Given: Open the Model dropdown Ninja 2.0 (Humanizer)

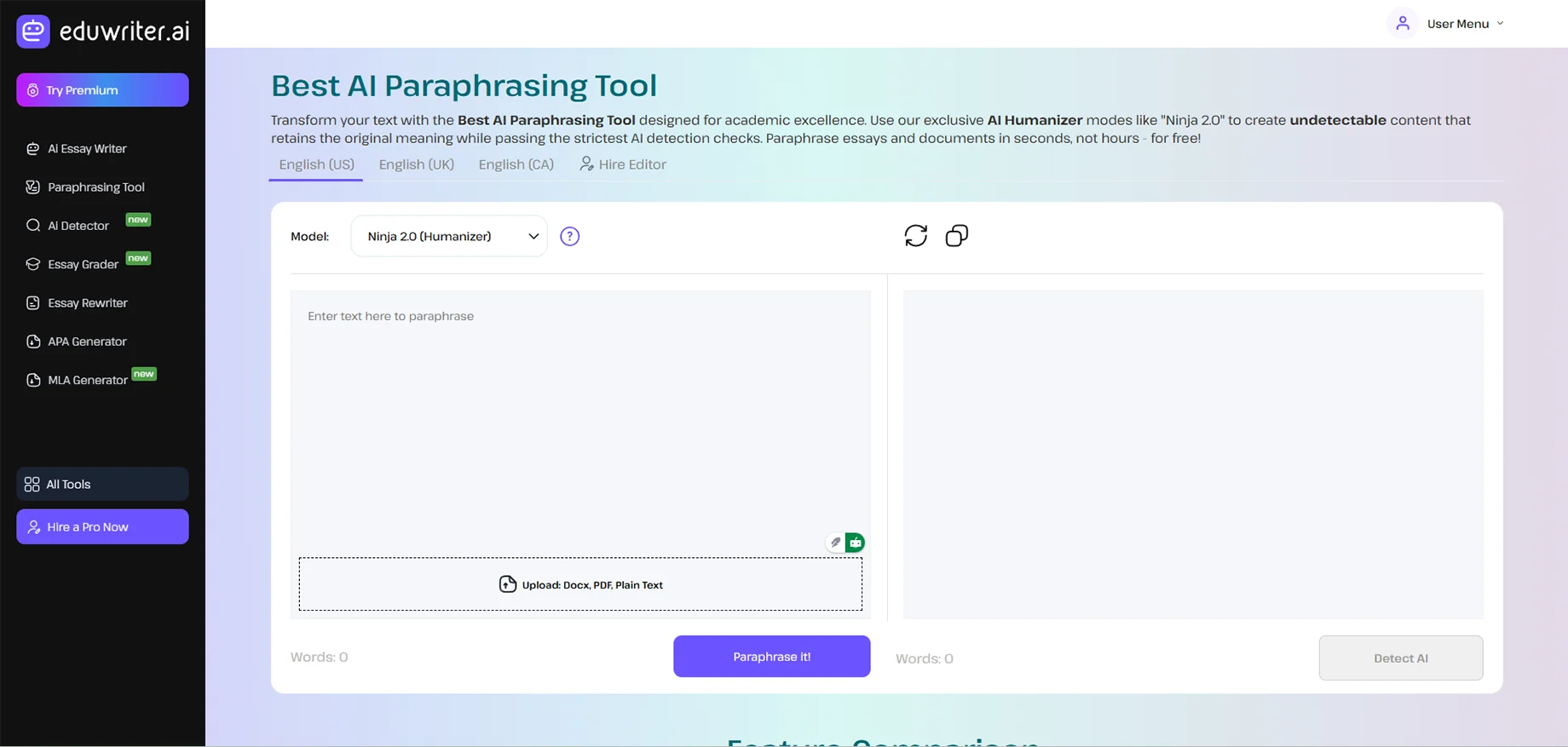Looking at the screenshot, I should coord(449,236).
